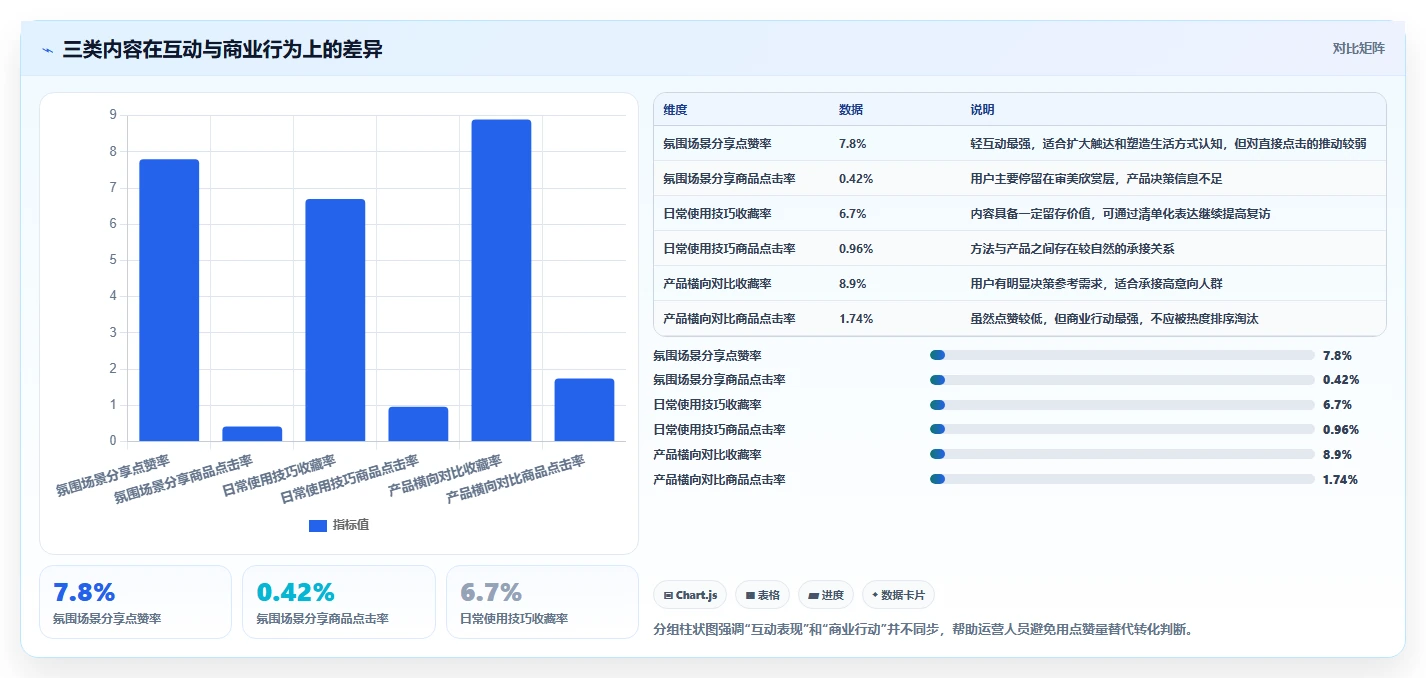
Task: Click the 0.42% value beside the progress bar
Action: (1340, 380)
